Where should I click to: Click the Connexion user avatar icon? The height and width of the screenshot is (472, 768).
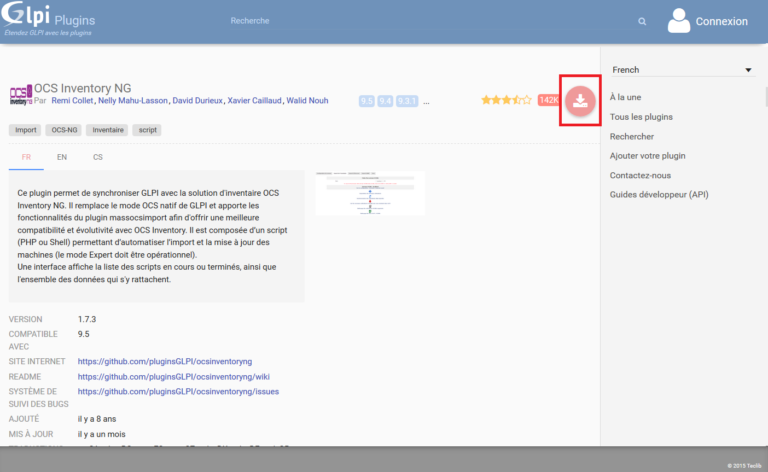pos(680,21)
